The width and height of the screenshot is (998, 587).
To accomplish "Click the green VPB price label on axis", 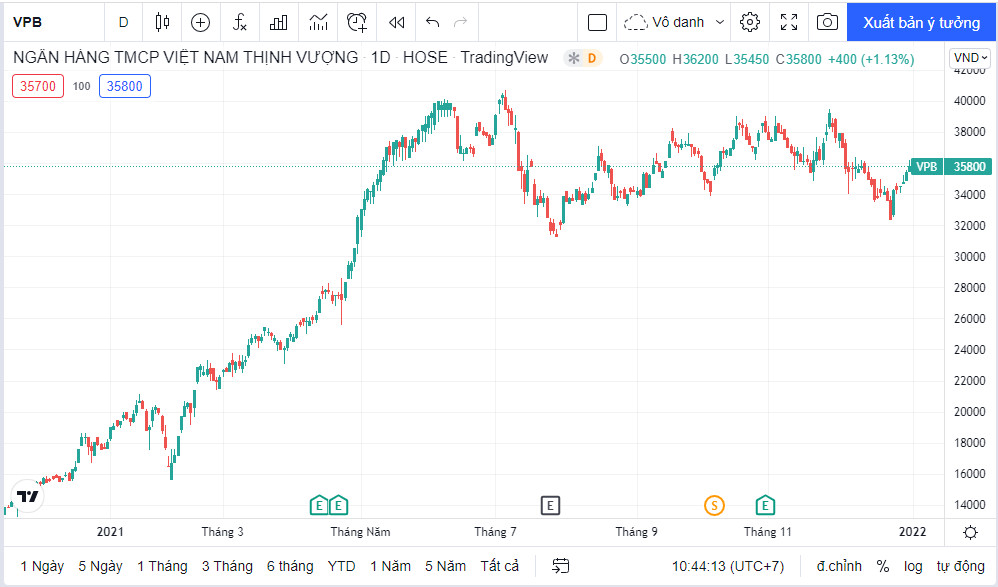I will pos(926,167).
